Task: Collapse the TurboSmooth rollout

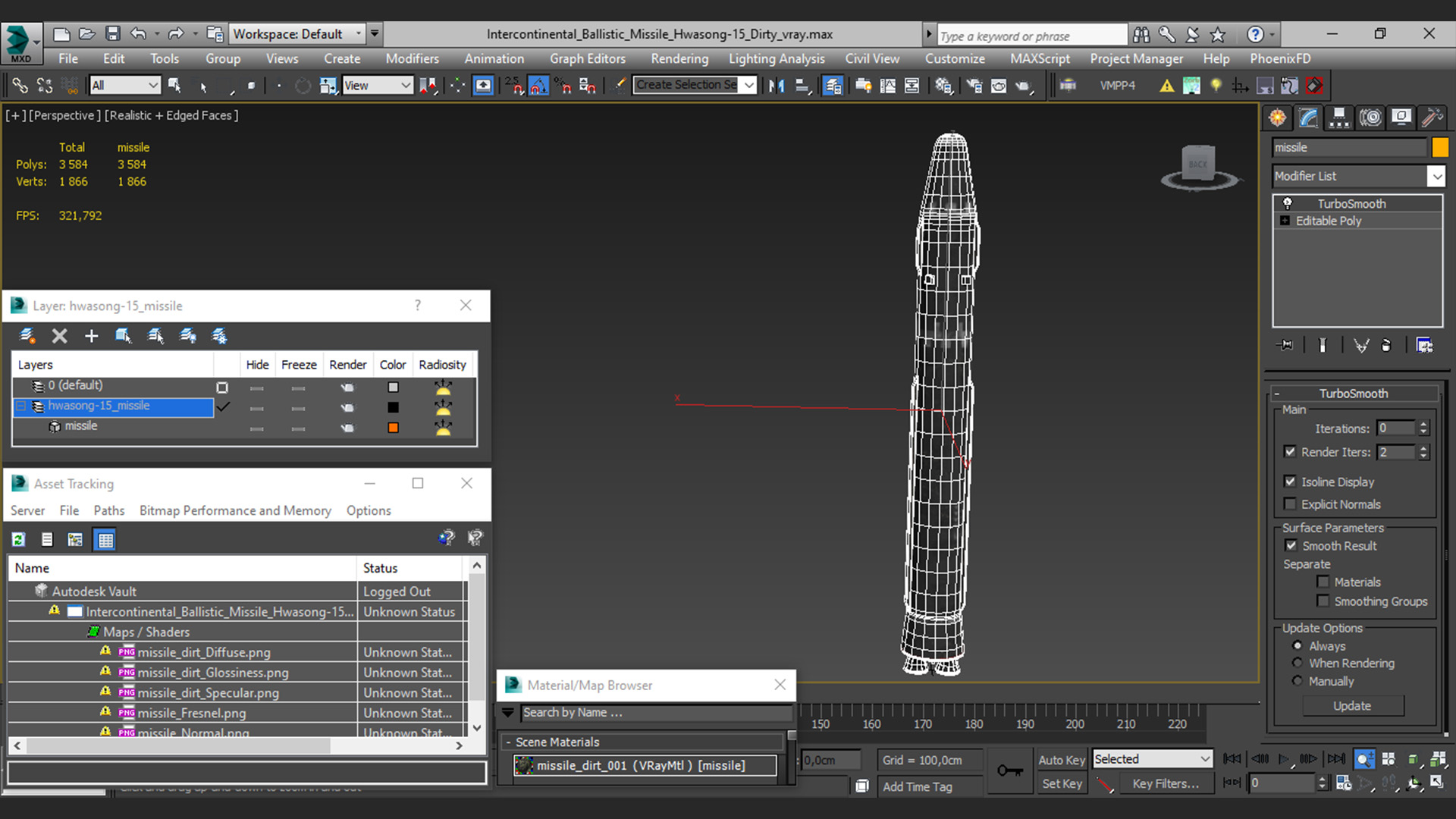Action: click(x=1354, y=394)
